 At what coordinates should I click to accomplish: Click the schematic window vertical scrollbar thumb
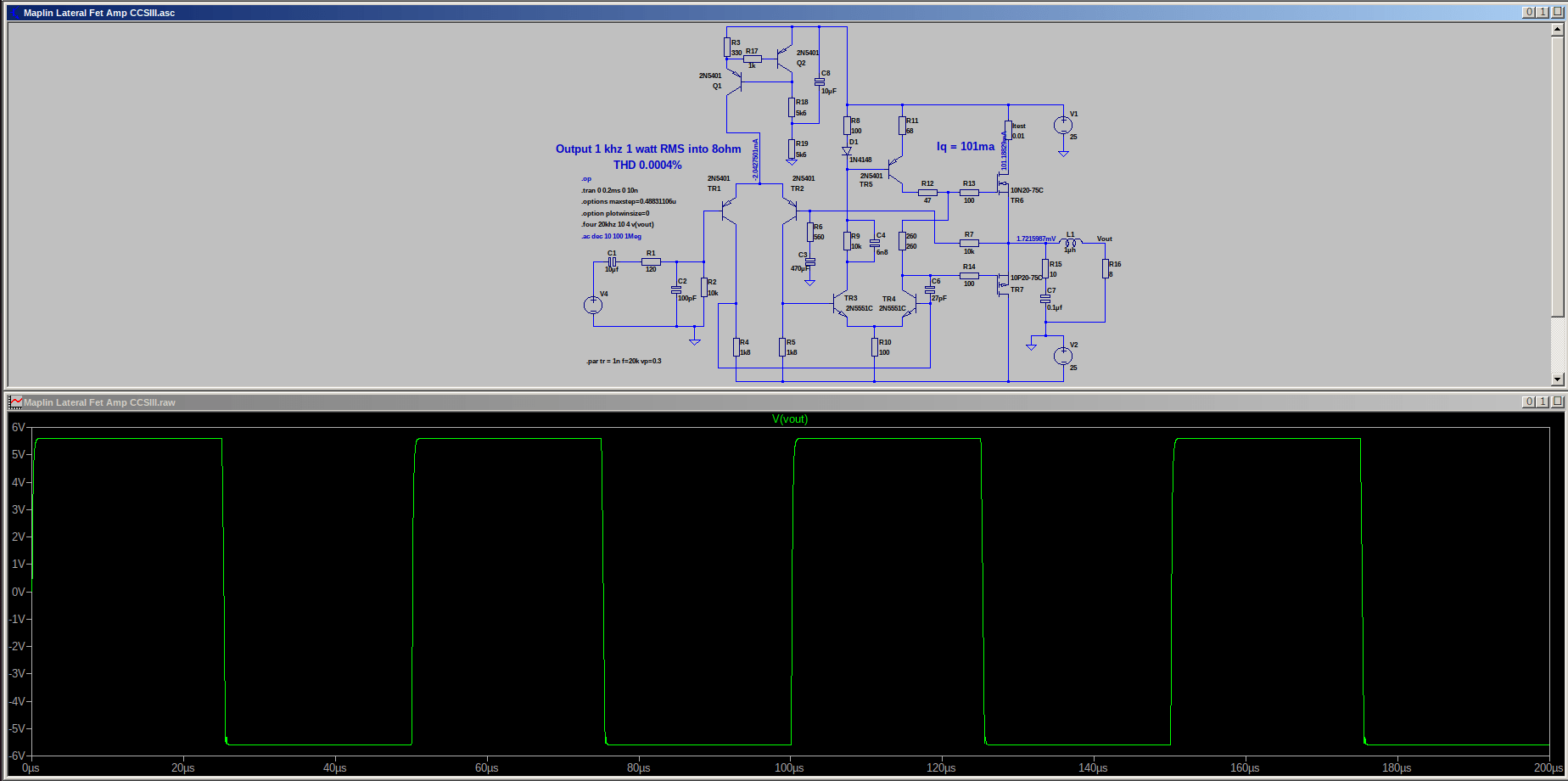tap(1557, 177)
